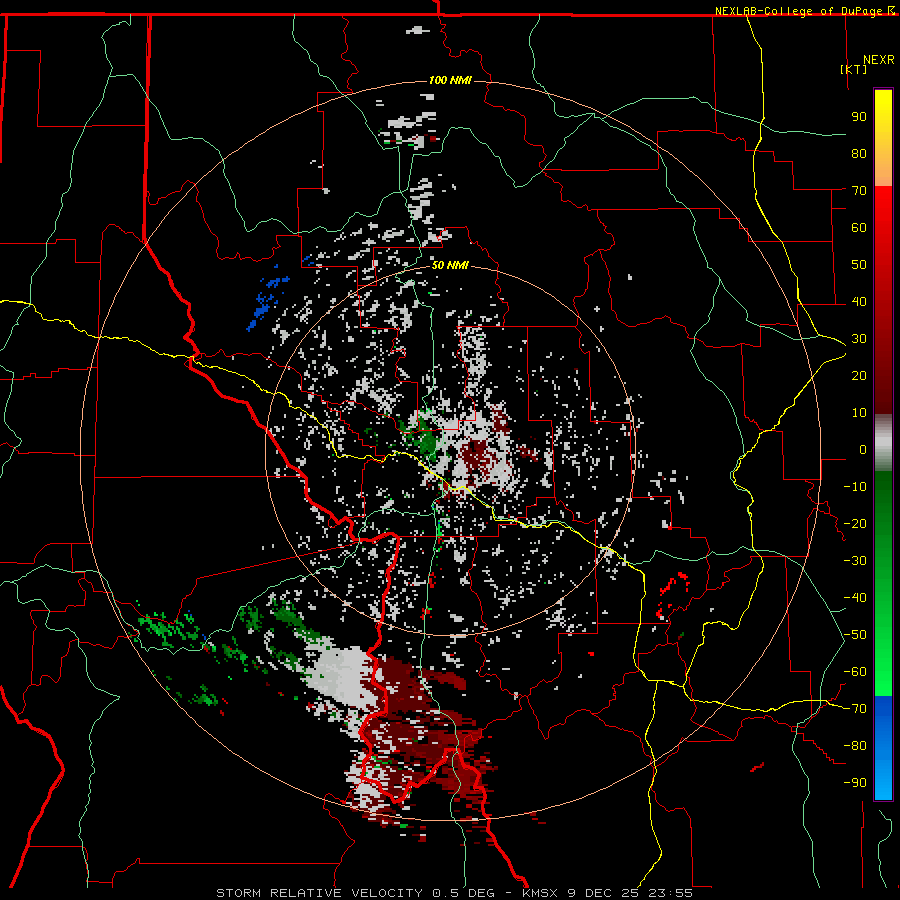Click the -90 value on the velocity scale
Screen dimensions: 900x900
[x=855, y=783]
